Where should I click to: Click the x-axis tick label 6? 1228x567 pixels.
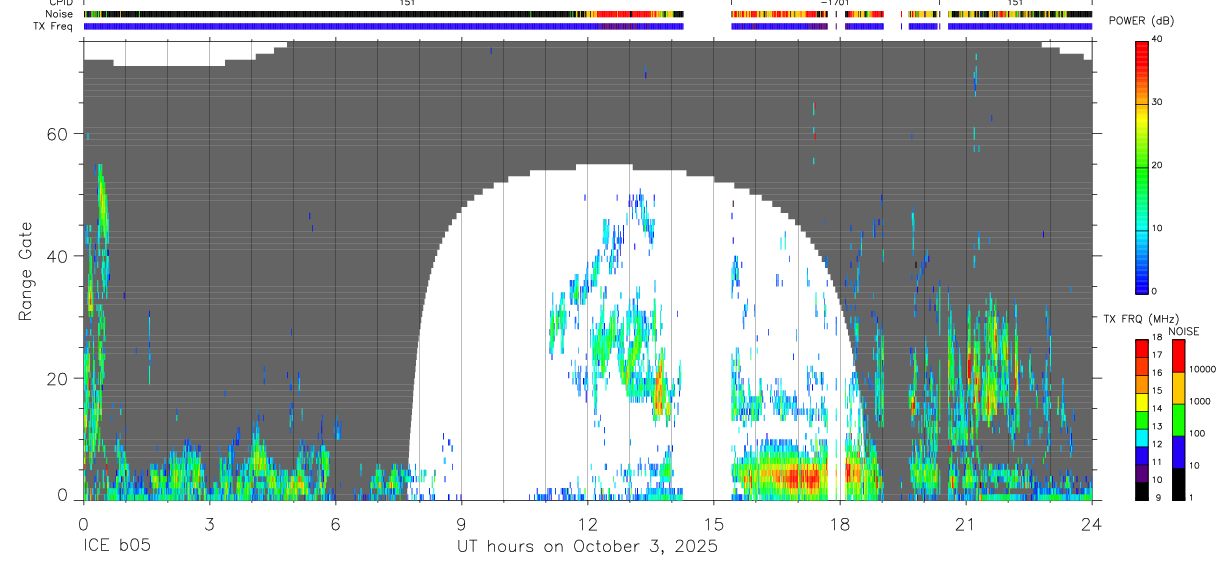335,523
